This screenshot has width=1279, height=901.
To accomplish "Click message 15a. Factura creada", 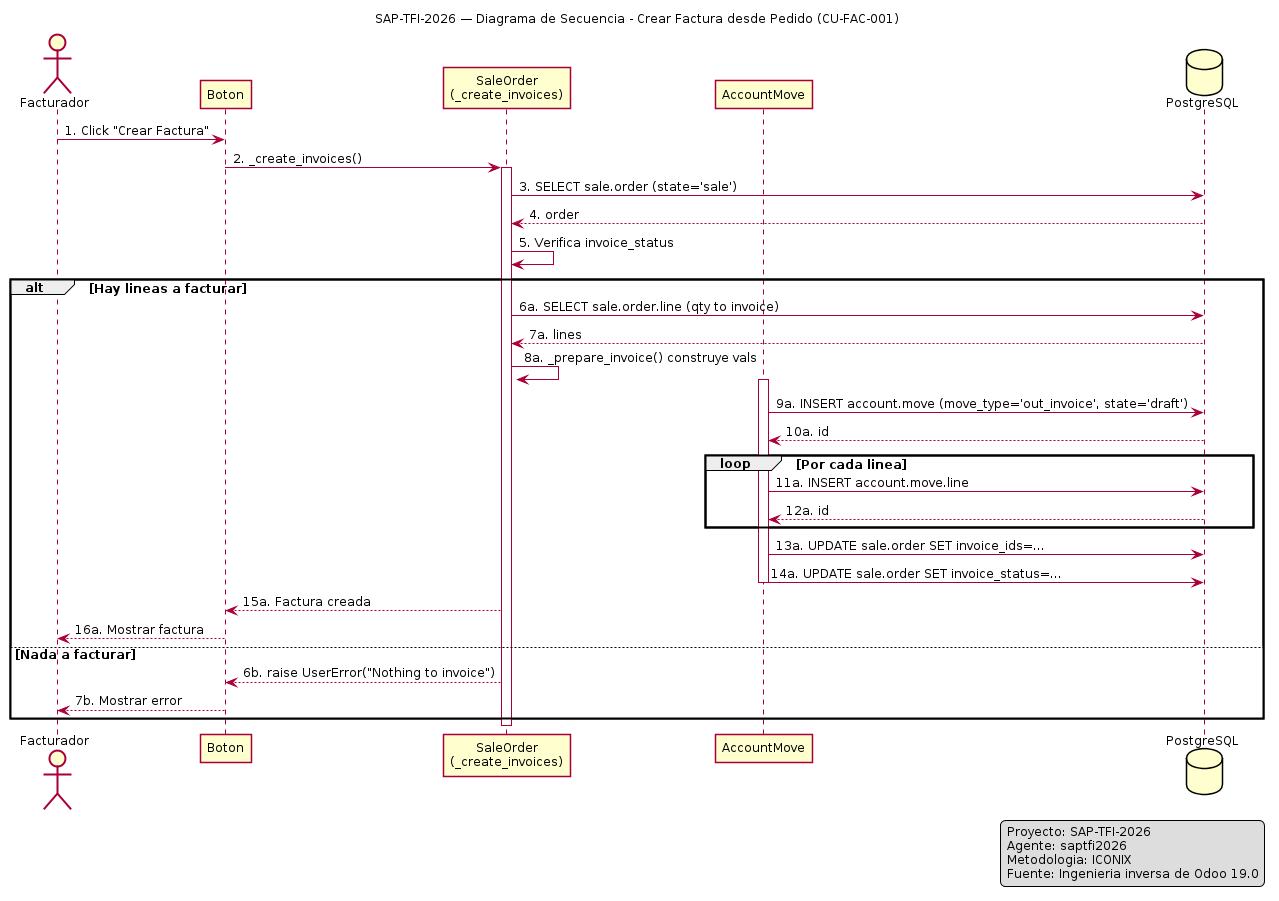I will coord(307,602).
